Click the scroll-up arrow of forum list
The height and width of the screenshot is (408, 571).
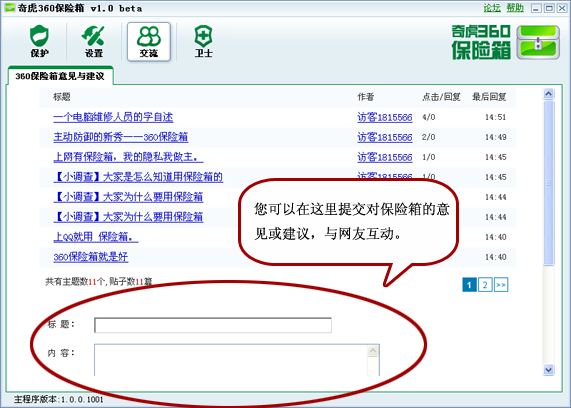[548, 94]
